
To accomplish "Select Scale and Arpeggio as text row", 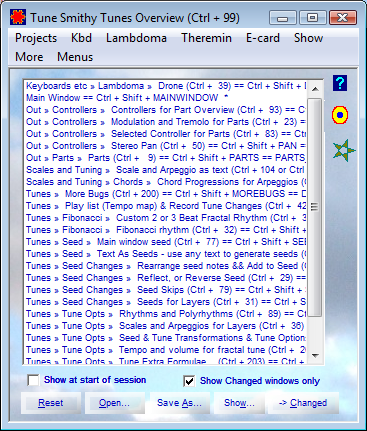I will (166, 170).
